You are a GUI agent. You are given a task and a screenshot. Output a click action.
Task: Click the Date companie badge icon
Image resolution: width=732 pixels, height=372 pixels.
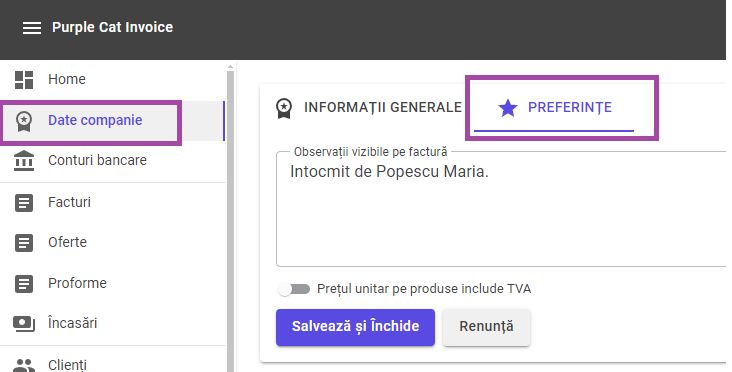(24, 121)
